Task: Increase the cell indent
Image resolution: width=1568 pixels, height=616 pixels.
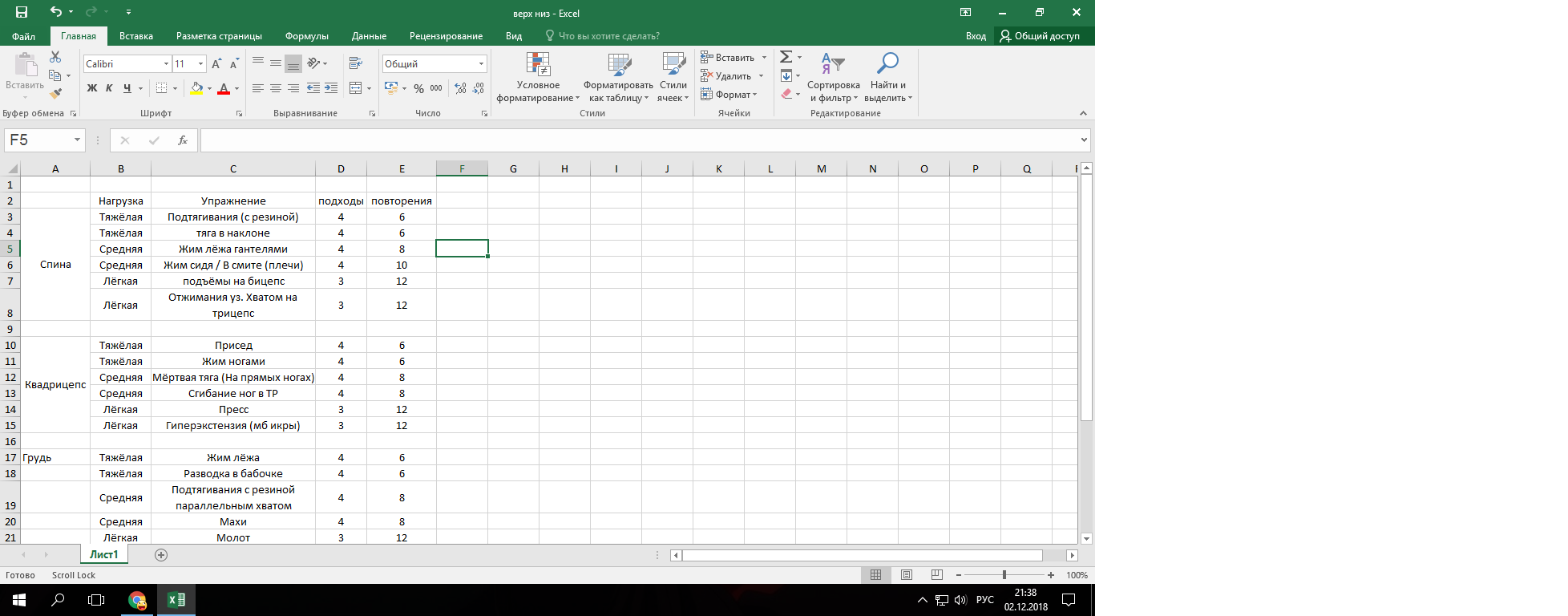Action: 331,88
